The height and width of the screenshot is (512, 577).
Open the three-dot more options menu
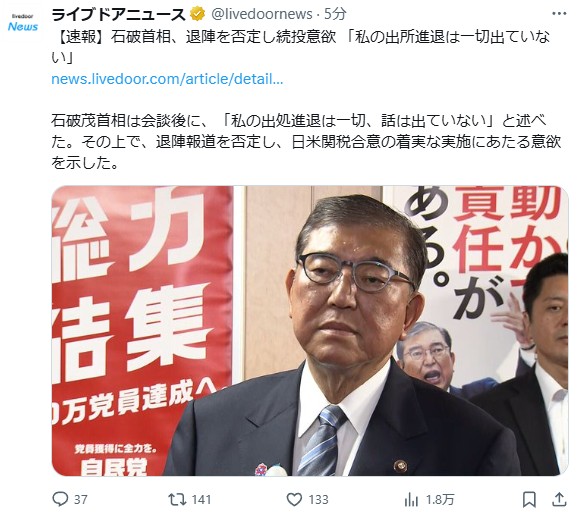pyautogui.click(x=559, y=14)
